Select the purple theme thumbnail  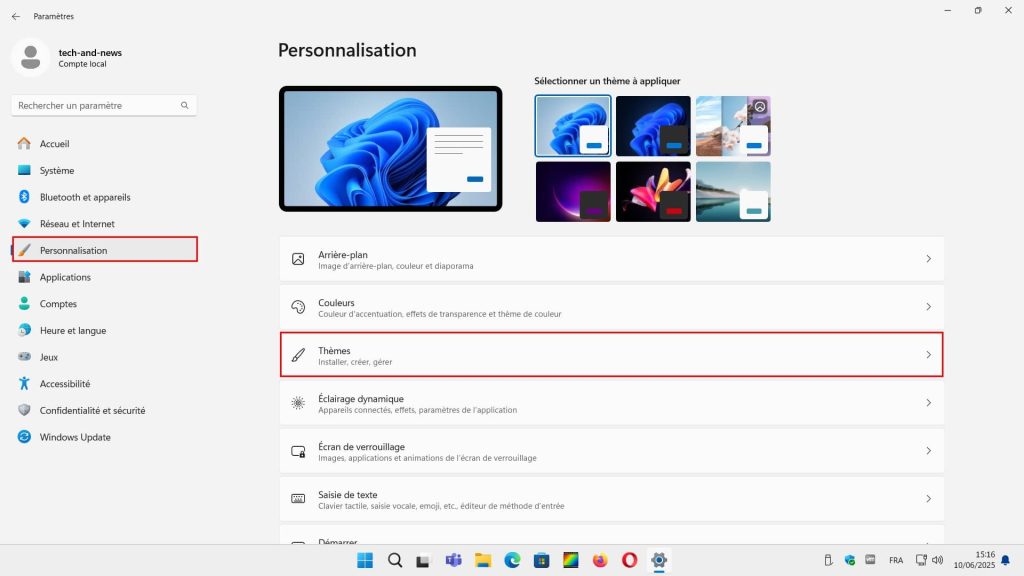tap(572, 190)
